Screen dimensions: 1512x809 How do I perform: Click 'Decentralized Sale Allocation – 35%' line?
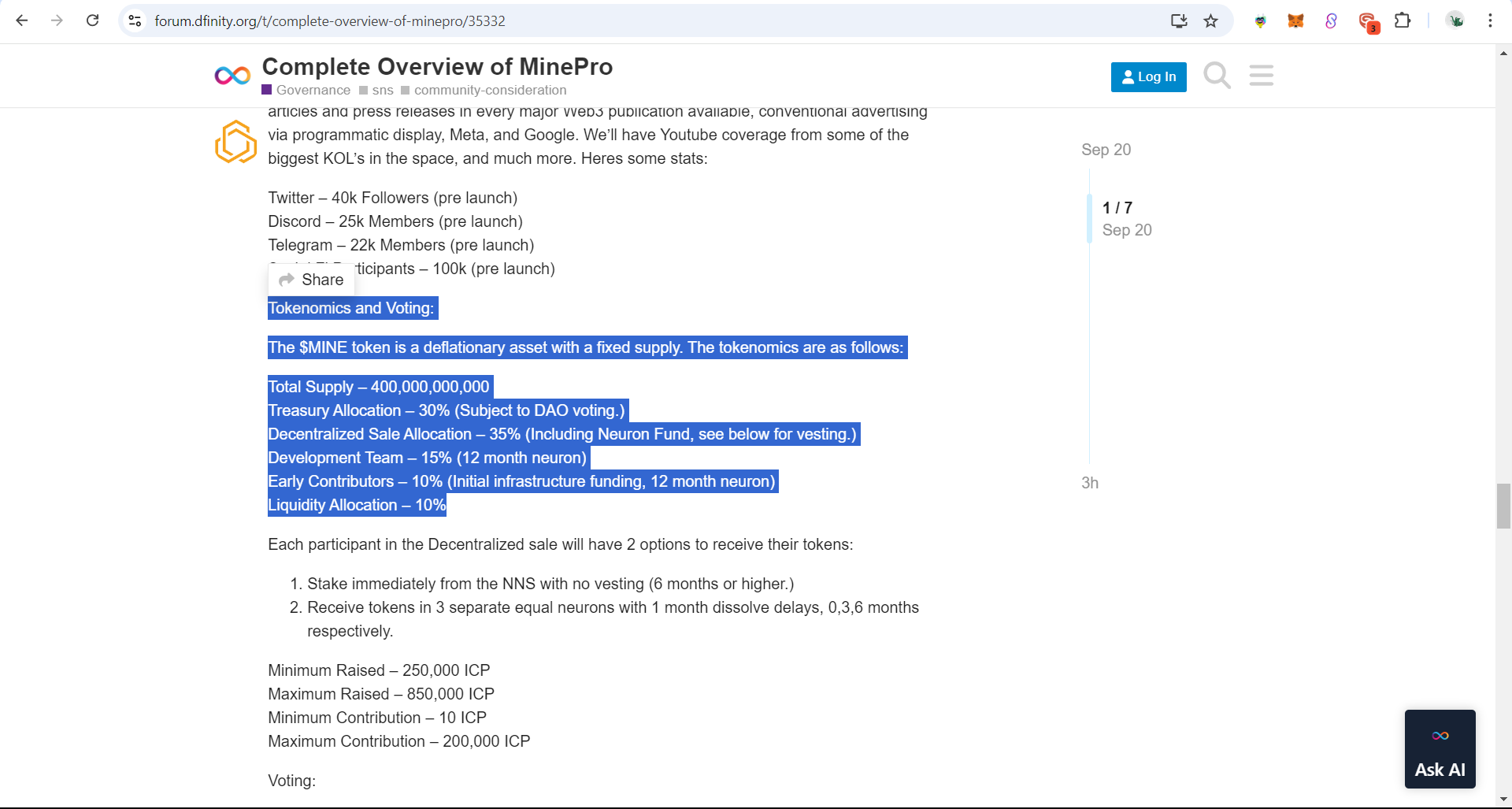tap(562, 434)
